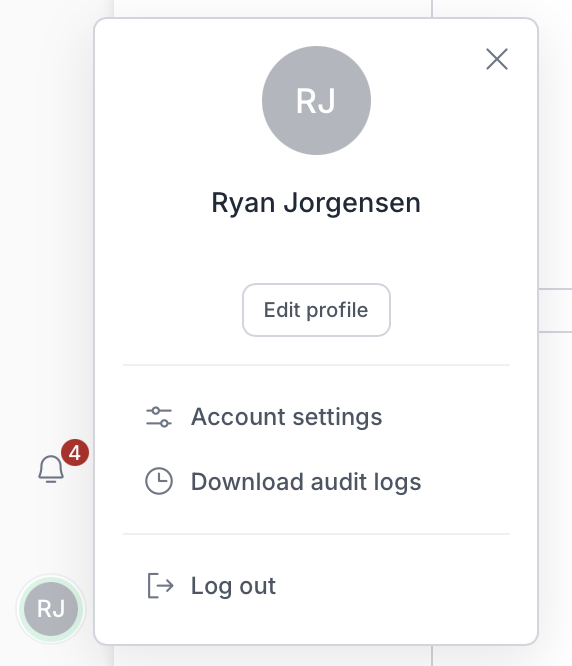This screenshot has height=666, width=572.
Task: Close the profile popup with the X
Action: click(497, 59)
